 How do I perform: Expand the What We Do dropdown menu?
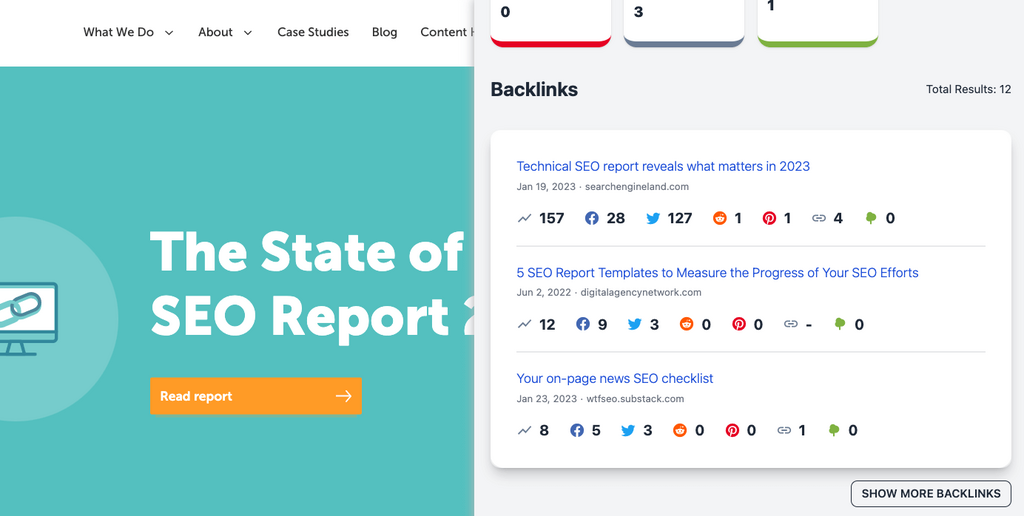click(128, 32)
